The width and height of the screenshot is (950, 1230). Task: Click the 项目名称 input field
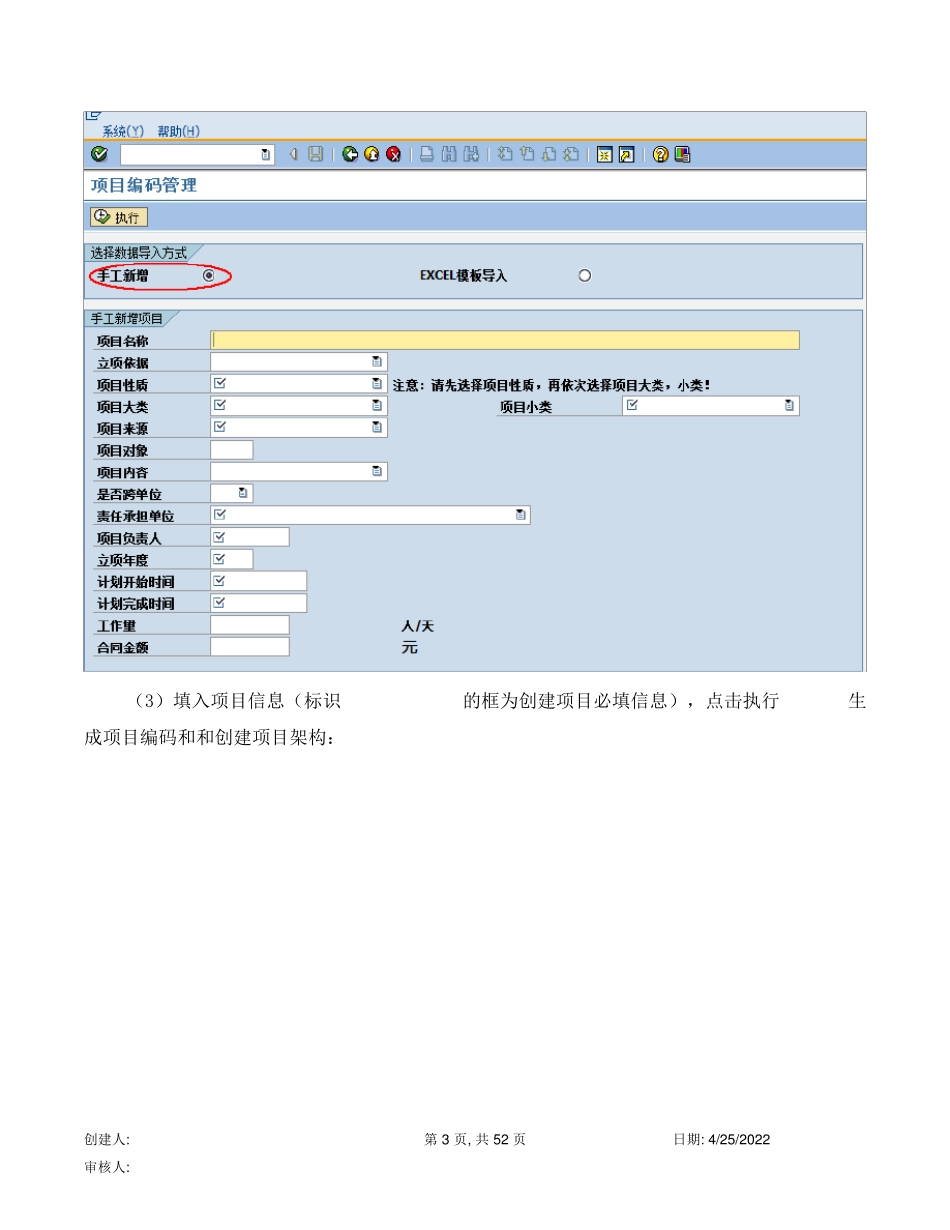pyautogui.click(x=505, y=340)
